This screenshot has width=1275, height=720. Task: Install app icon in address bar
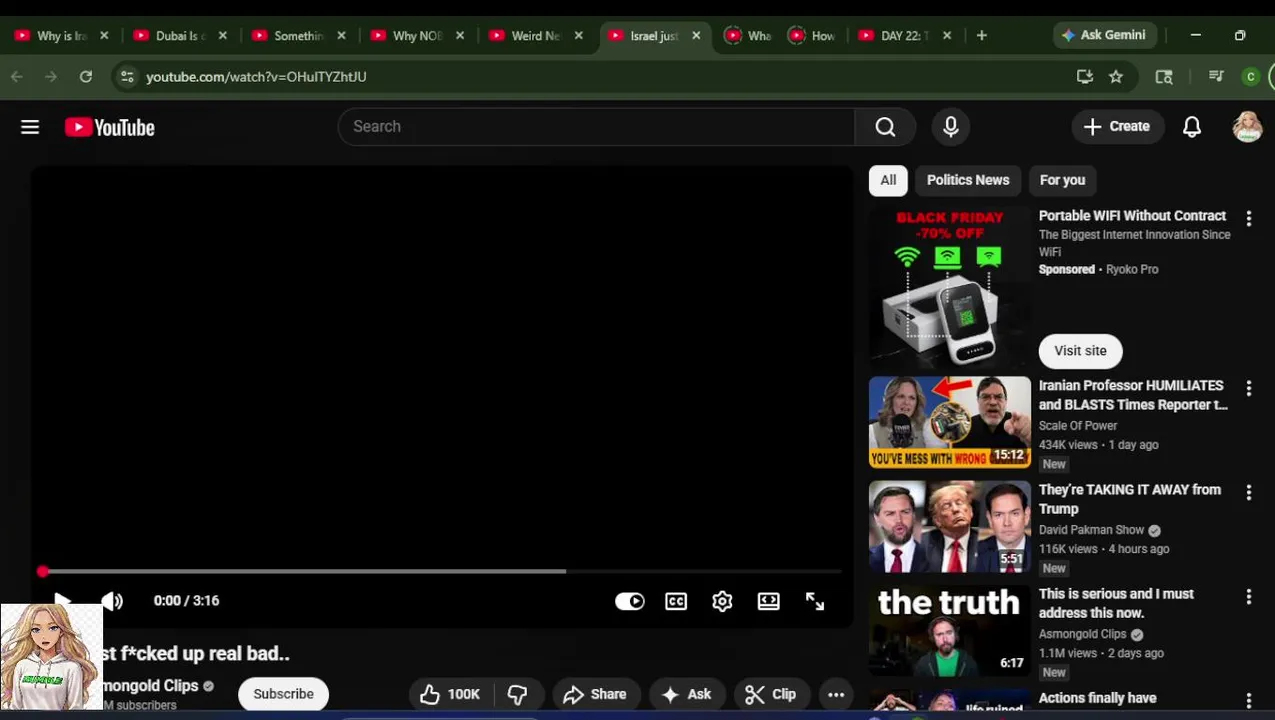click(x=1084, y=76)
